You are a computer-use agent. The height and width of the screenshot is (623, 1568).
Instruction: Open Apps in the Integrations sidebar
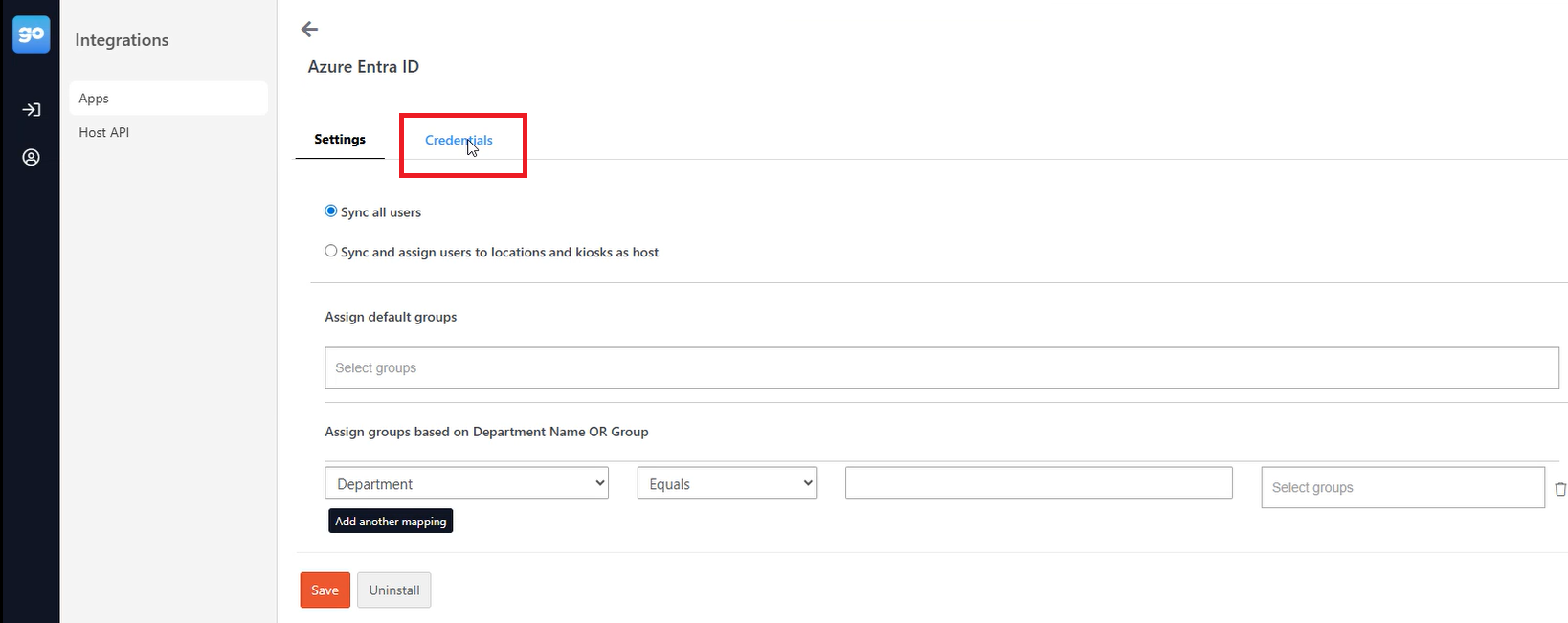pyautogui.click(x=168, y=99)
